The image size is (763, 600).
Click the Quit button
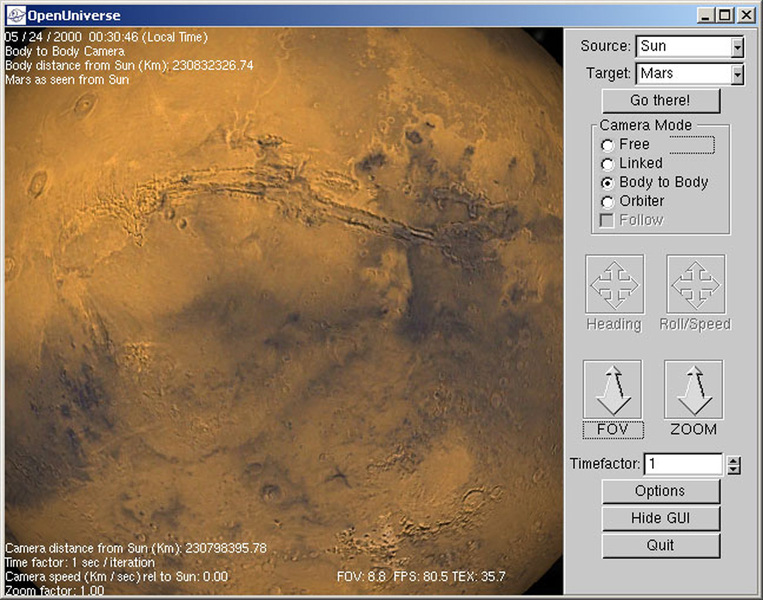coord(661,545)
